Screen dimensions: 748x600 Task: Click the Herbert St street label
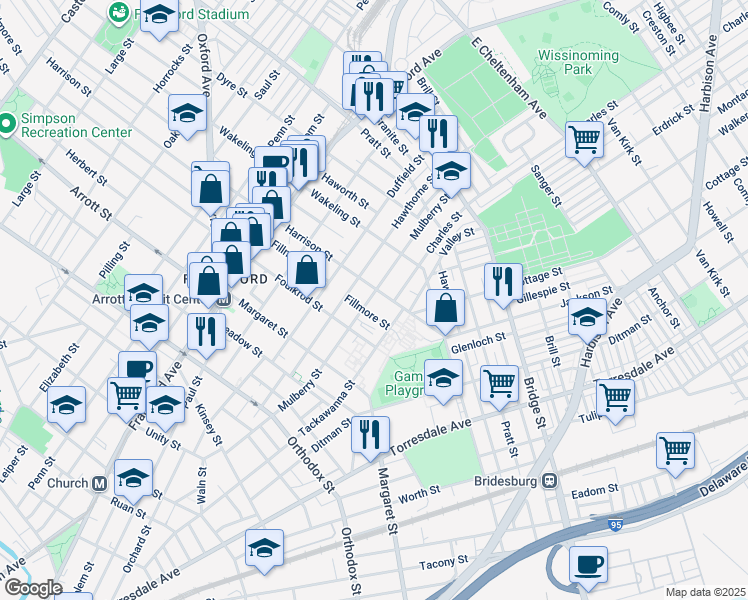pos(86,167)
